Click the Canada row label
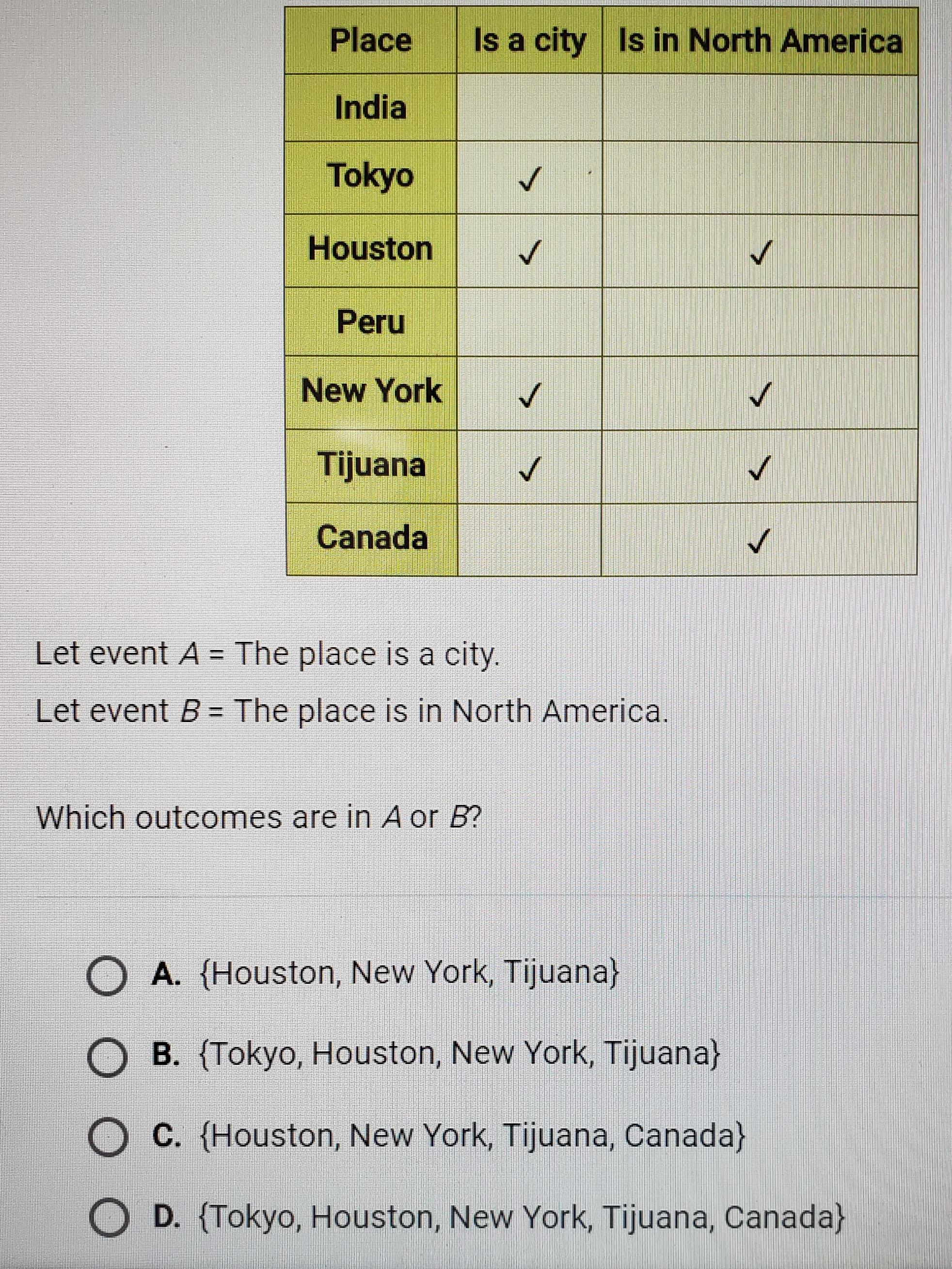The image size is (952, 1269). [372, 538]
